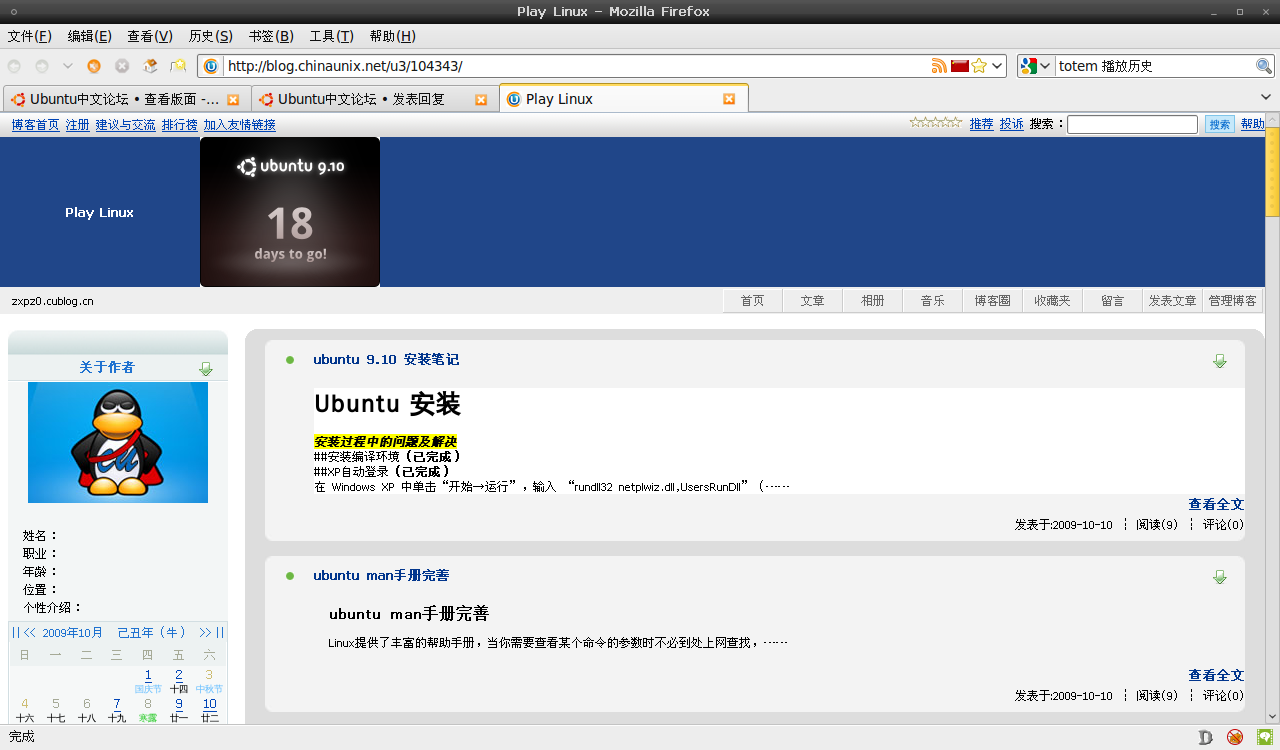The width and height of the screenshot is (1280, 750).
Task: Open the 'ubuntu 9.10 安装笔记' post title
Action: click(386, 360)
